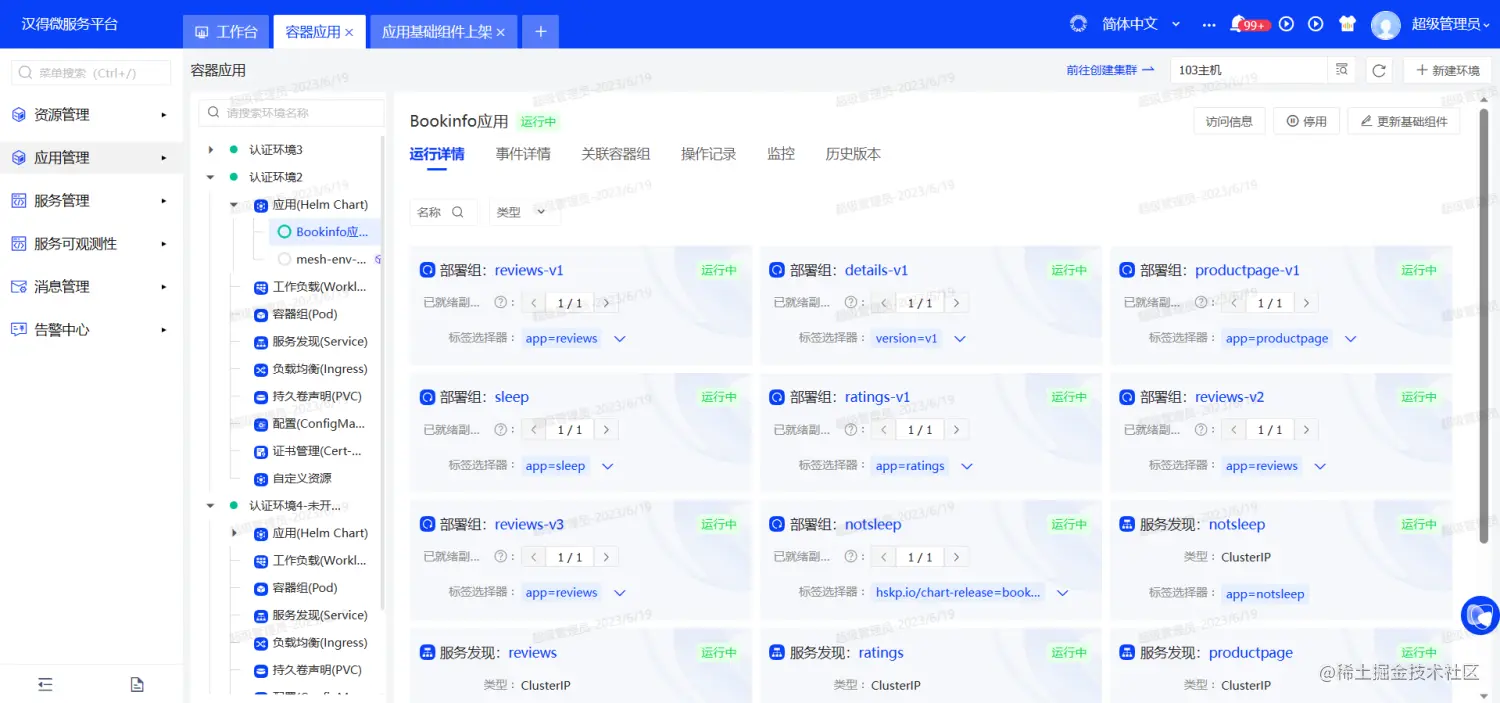Click the 停用 button
This screenshot has height=703, width=1500.
click(x=1306, y=121)
